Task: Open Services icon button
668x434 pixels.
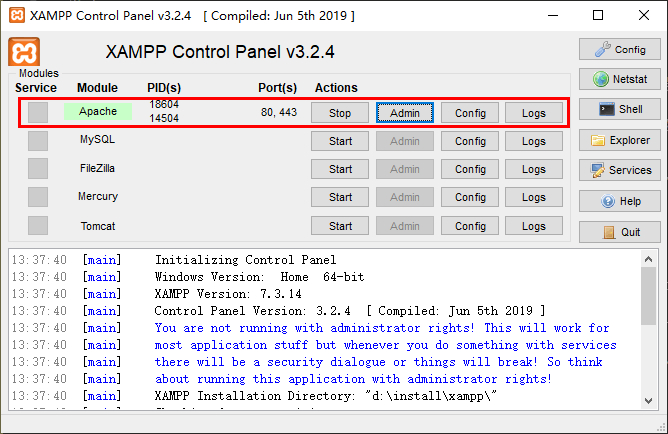Action: 619,170
